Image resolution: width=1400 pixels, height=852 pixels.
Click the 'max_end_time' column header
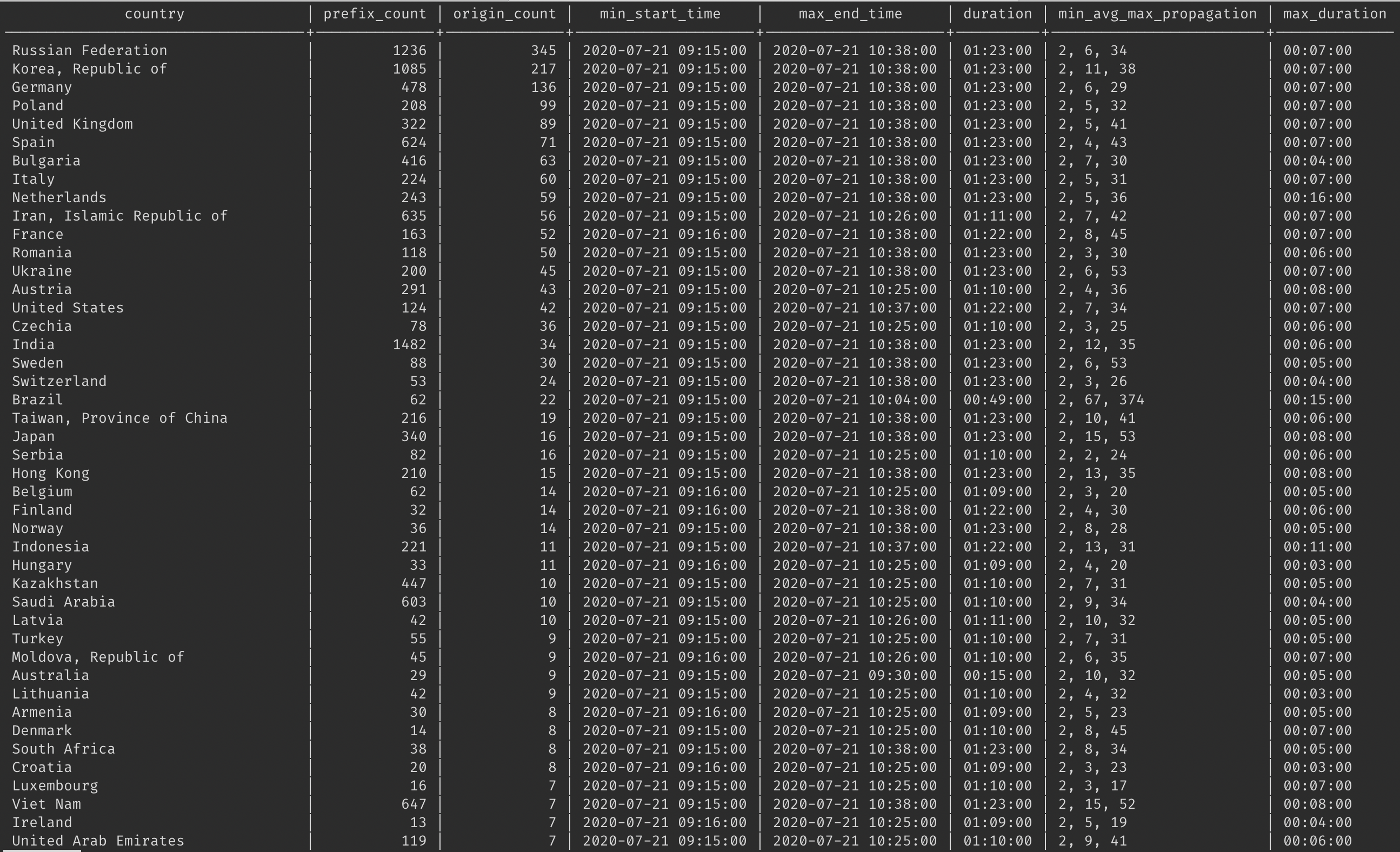pyautogui.click(x=851, y=14)
